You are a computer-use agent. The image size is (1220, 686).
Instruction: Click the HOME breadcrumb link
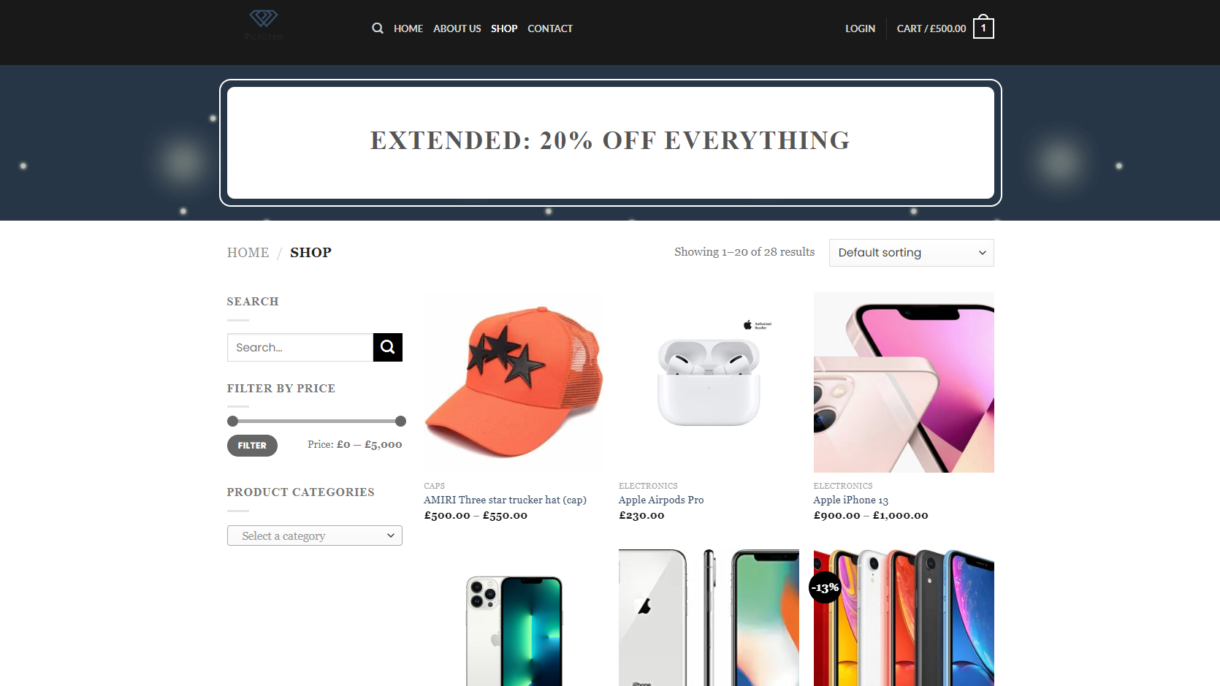(248, 252)
